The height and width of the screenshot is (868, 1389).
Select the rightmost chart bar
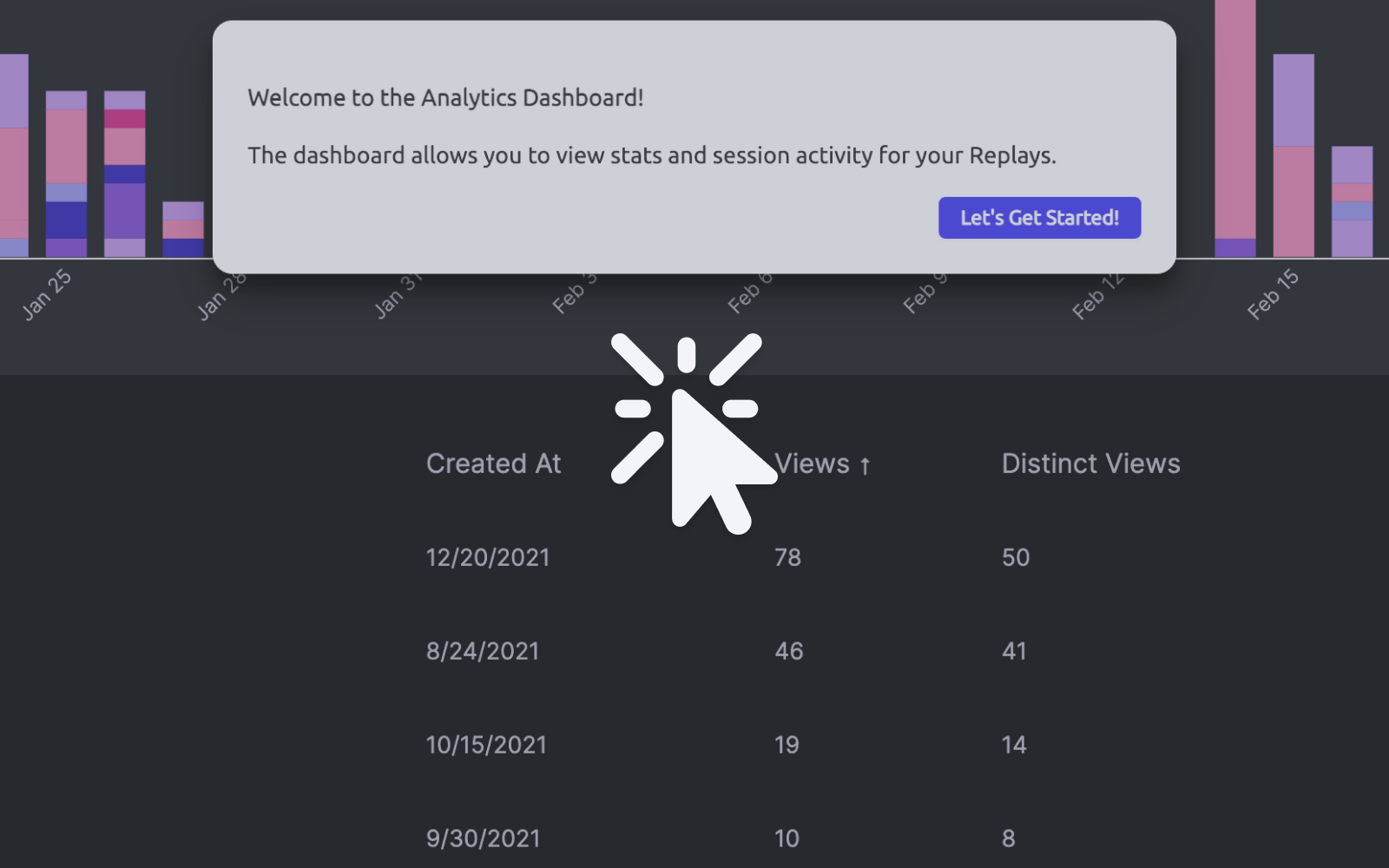(x=1352, y=201)
